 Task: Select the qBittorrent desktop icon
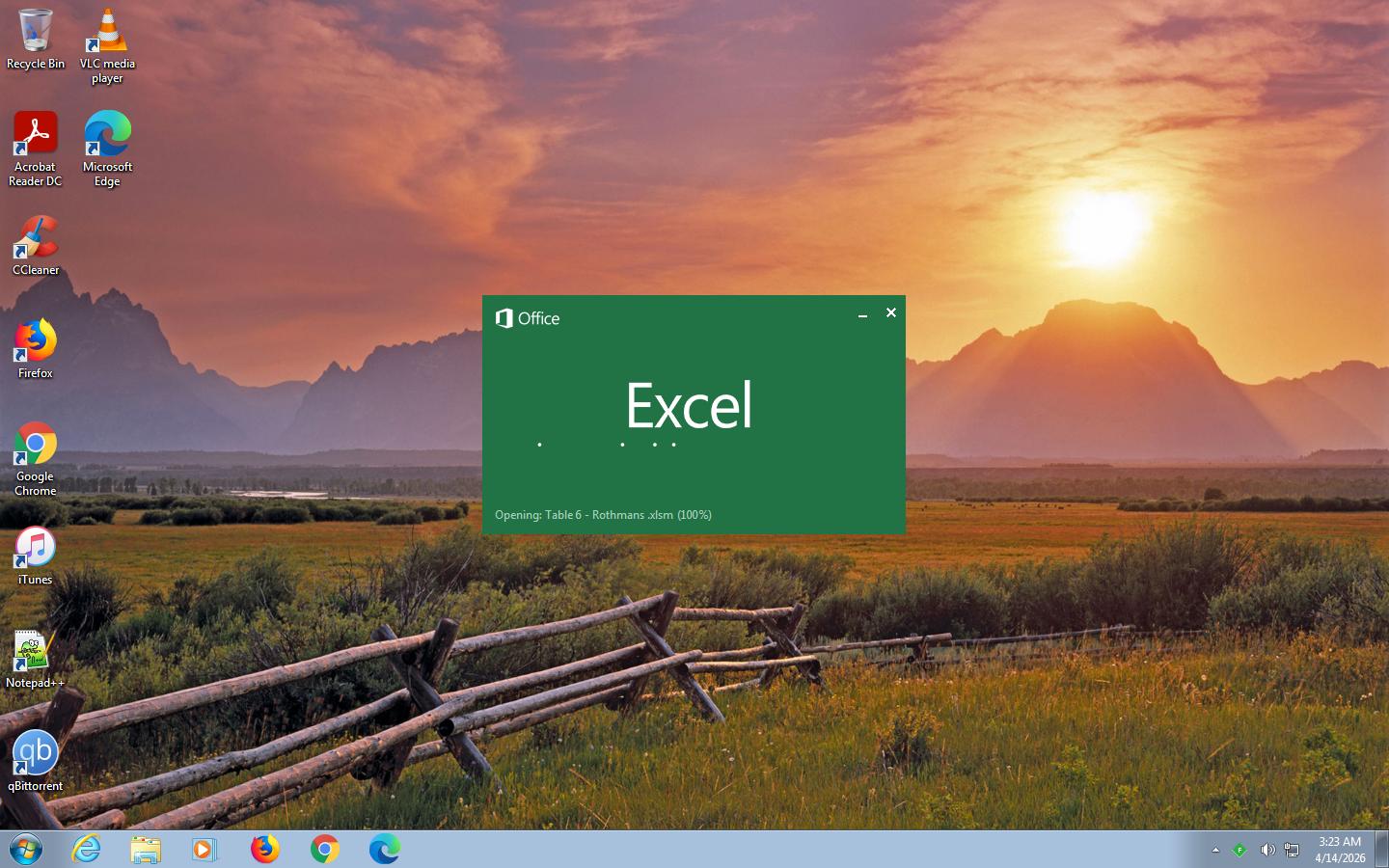point(36,761)
